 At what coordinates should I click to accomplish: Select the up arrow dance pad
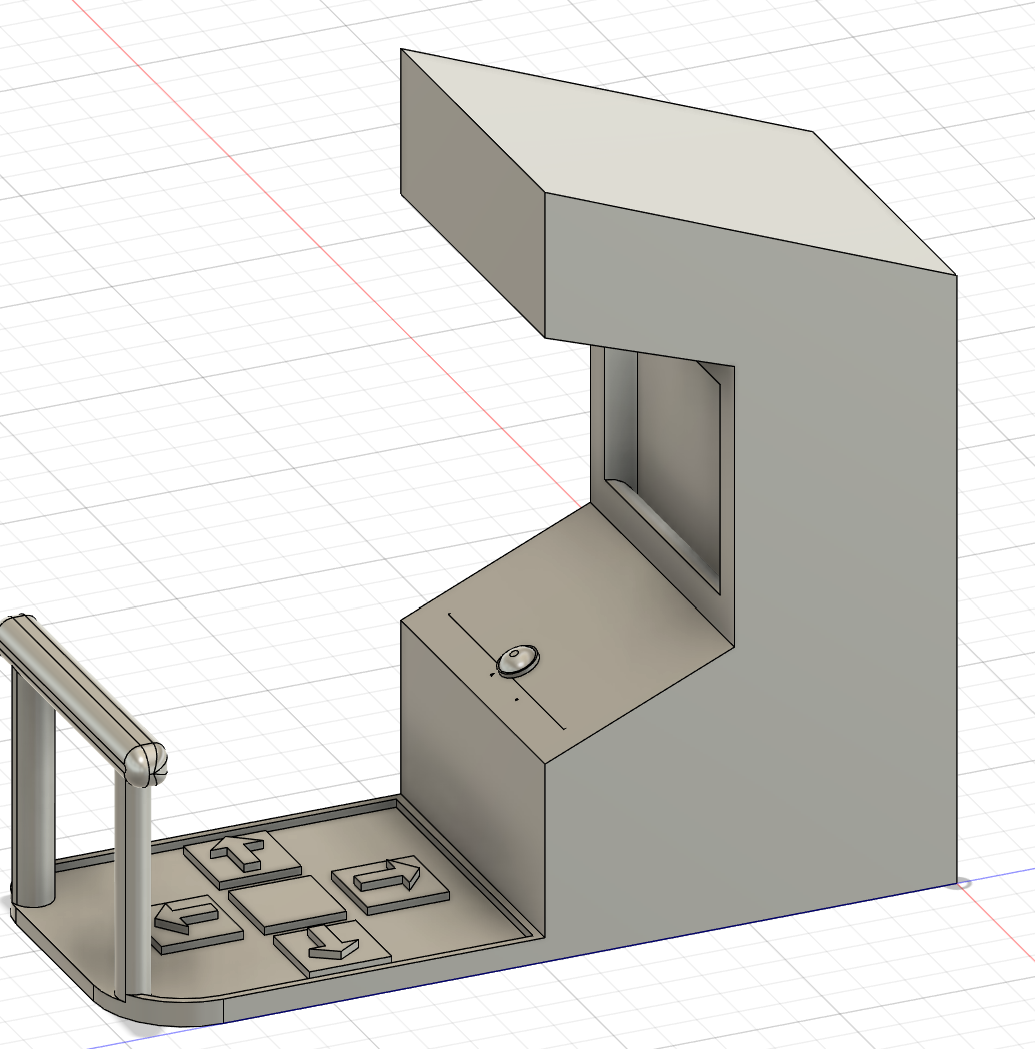click(242, 861)
